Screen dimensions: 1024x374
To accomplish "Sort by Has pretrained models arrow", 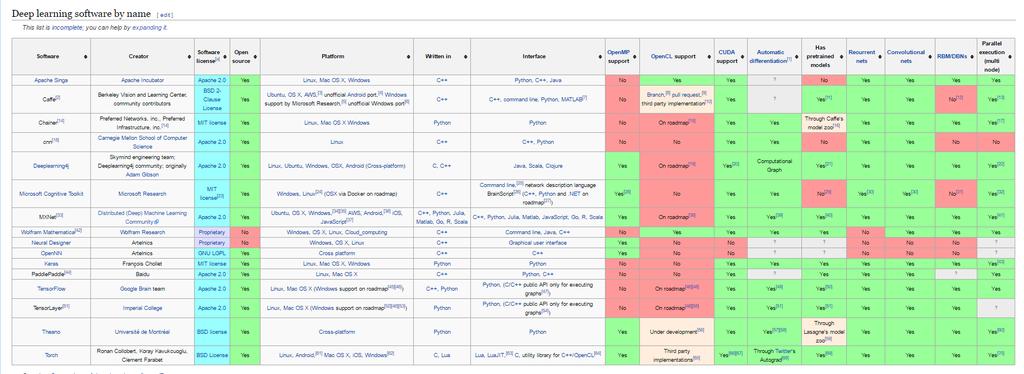I will [x=842, y=57].
